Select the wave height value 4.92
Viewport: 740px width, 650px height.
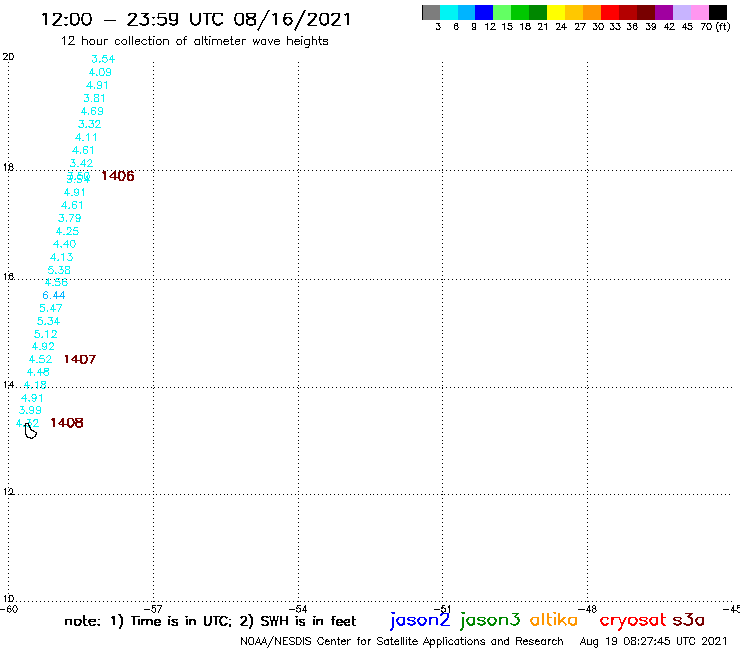43,346
